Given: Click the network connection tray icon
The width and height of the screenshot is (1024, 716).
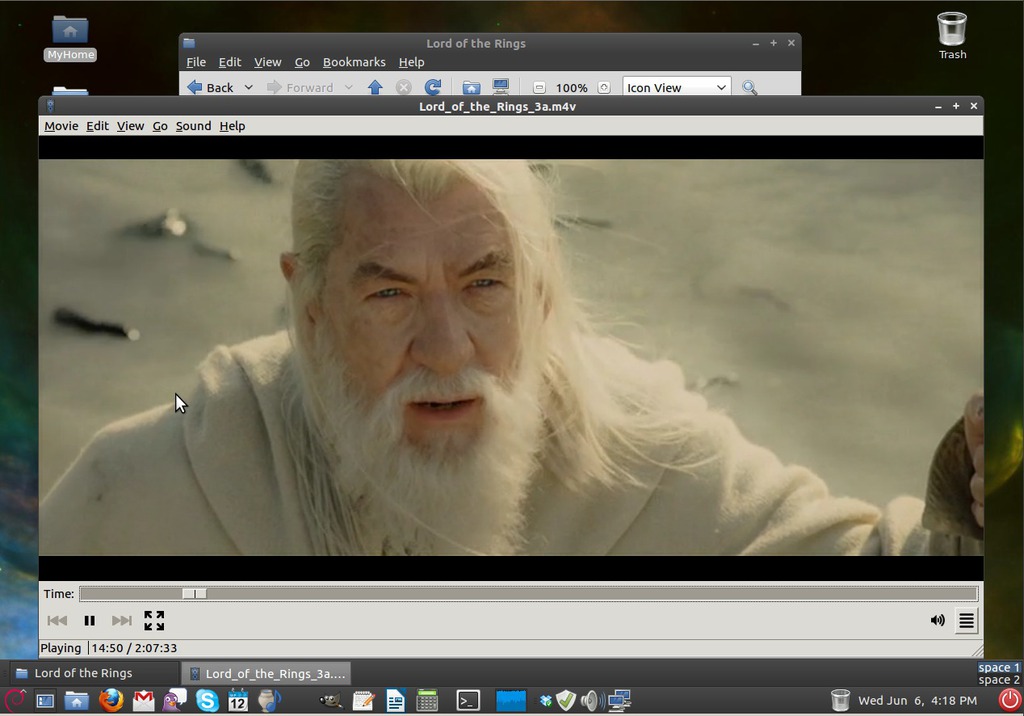Looking at the screenshot, I should point(619,701).
